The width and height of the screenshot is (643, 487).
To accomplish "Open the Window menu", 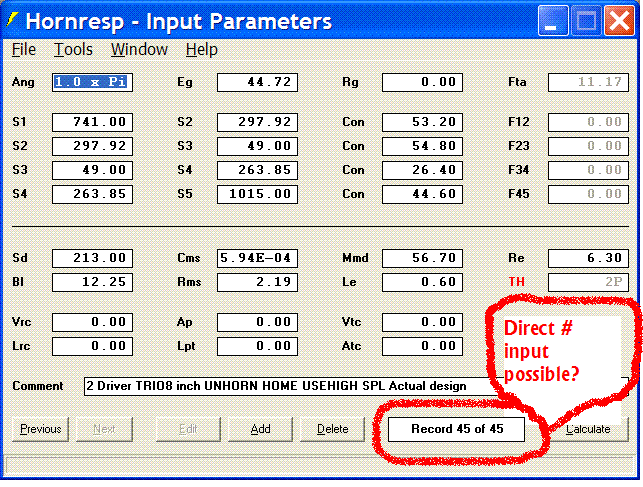I will 139,50.
